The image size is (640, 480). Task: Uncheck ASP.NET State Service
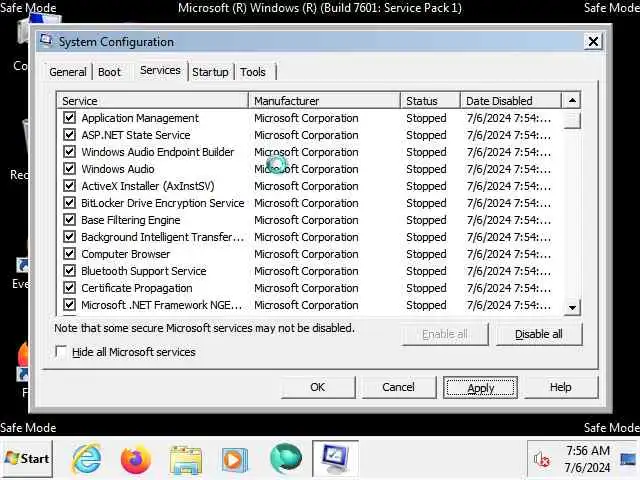click(69, 135)
